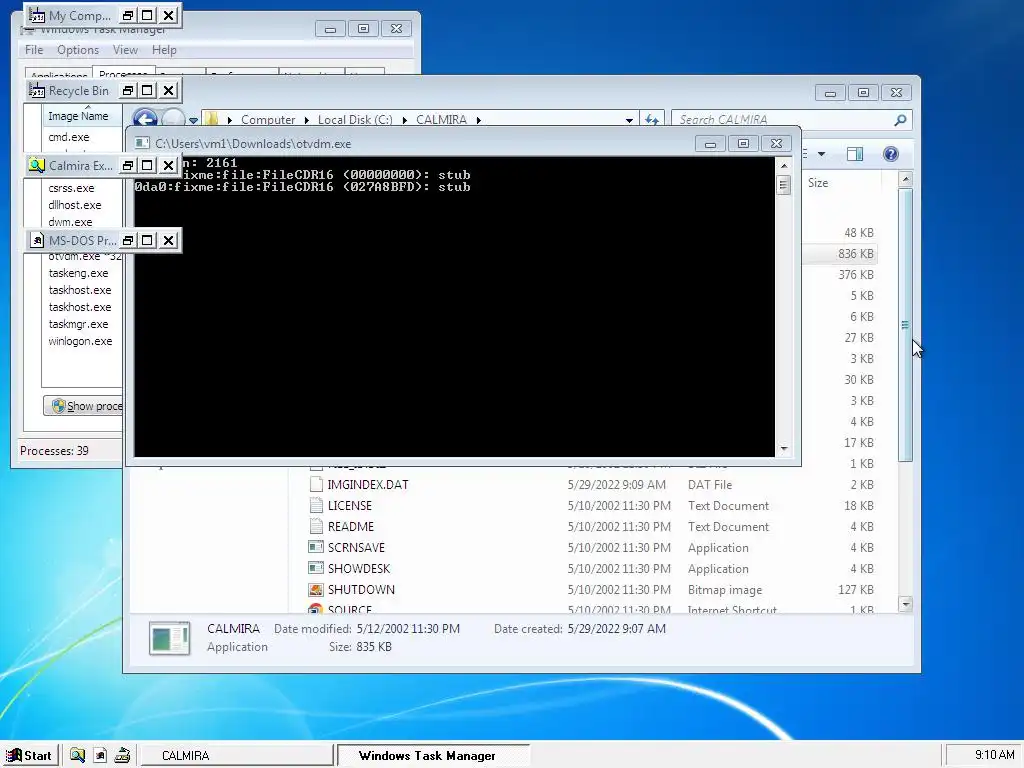Select taskmgr.exe process row

click(78, 324)
